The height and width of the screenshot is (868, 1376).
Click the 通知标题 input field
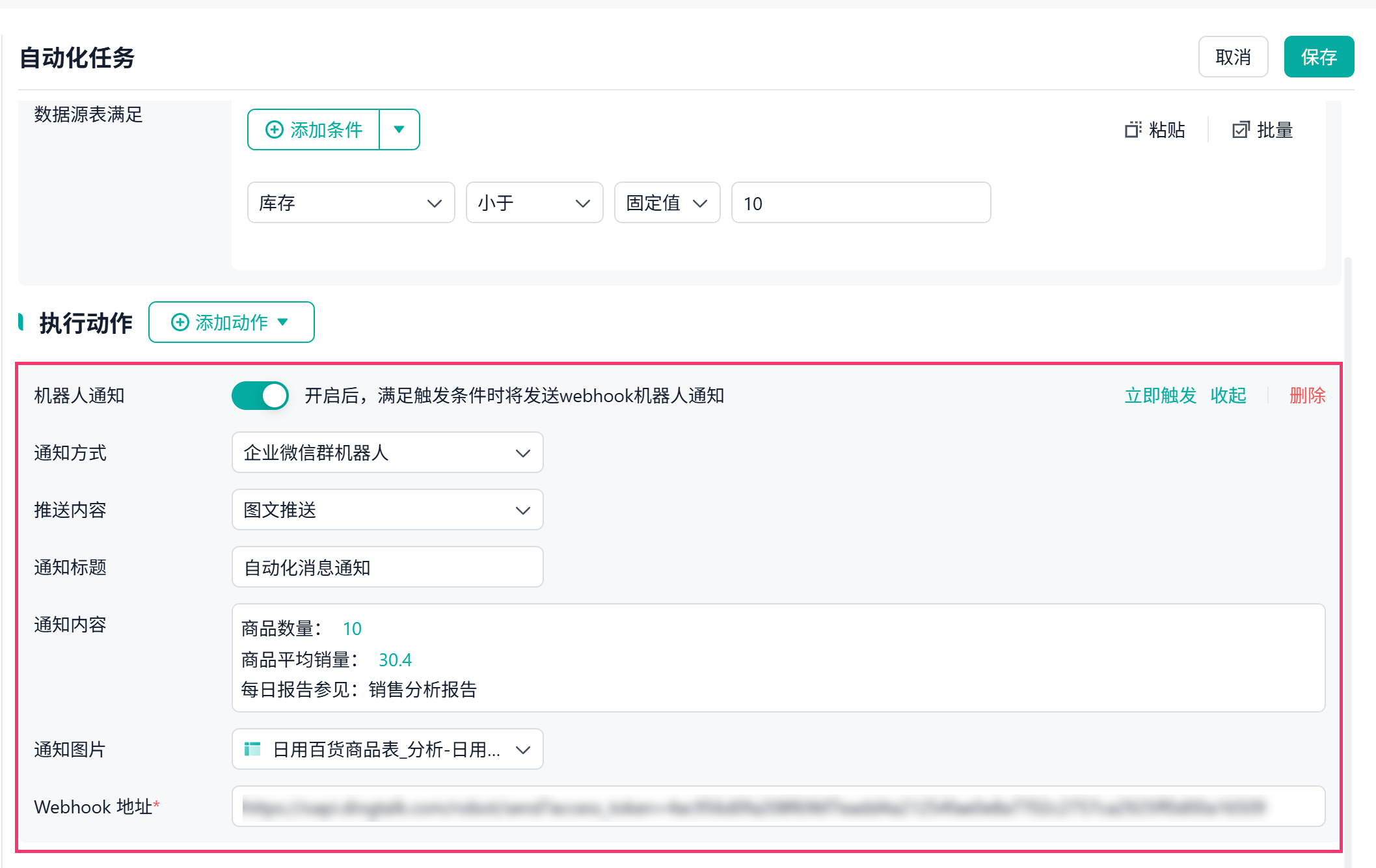coord(387,567)
